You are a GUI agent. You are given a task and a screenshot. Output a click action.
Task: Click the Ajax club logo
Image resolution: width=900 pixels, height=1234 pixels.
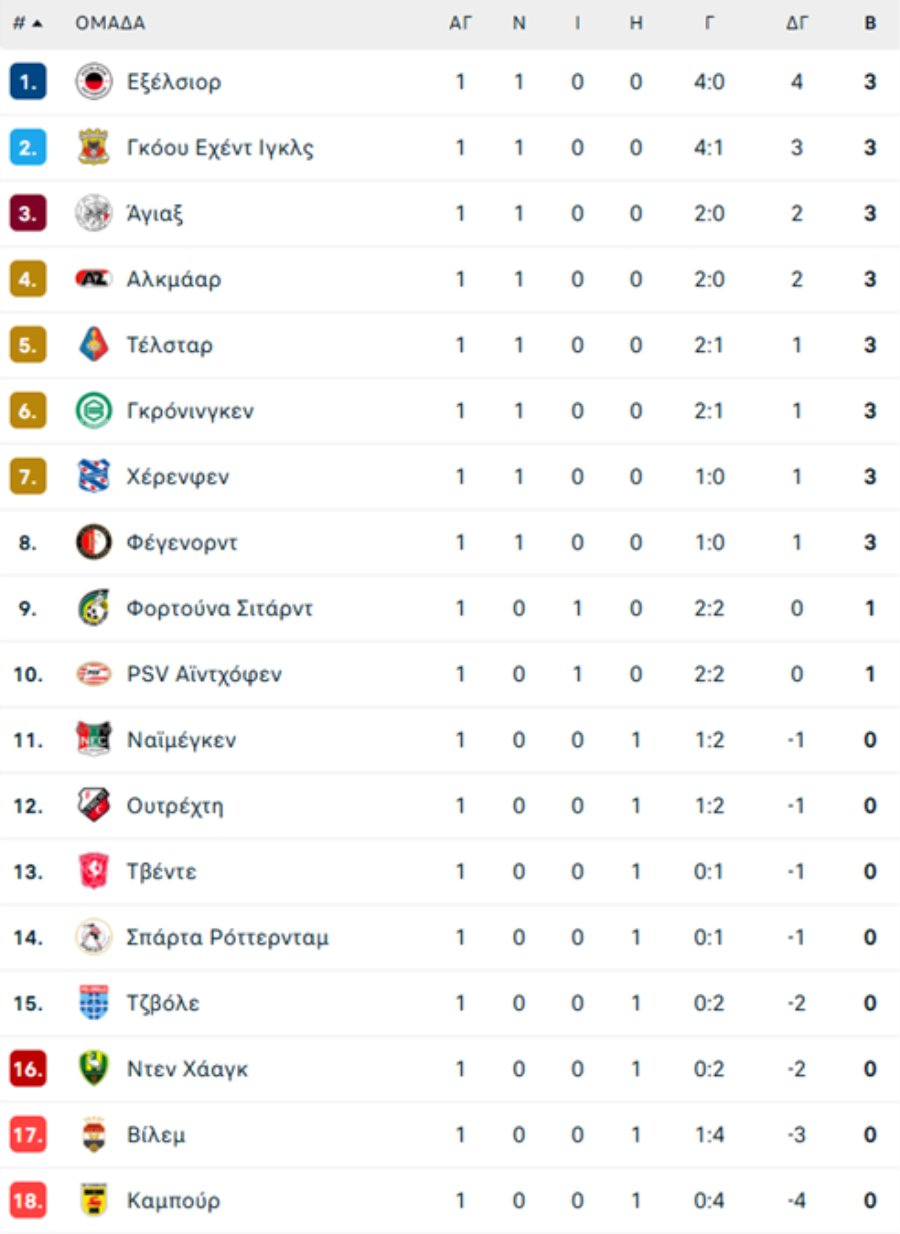94,213
